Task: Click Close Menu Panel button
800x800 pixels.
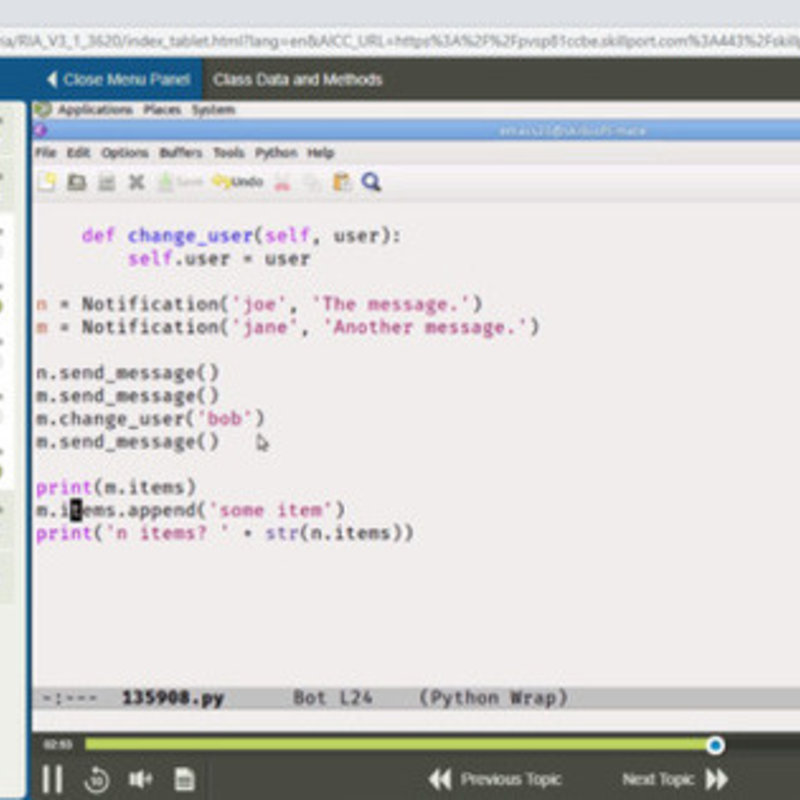Action: (x=118, y=80)
